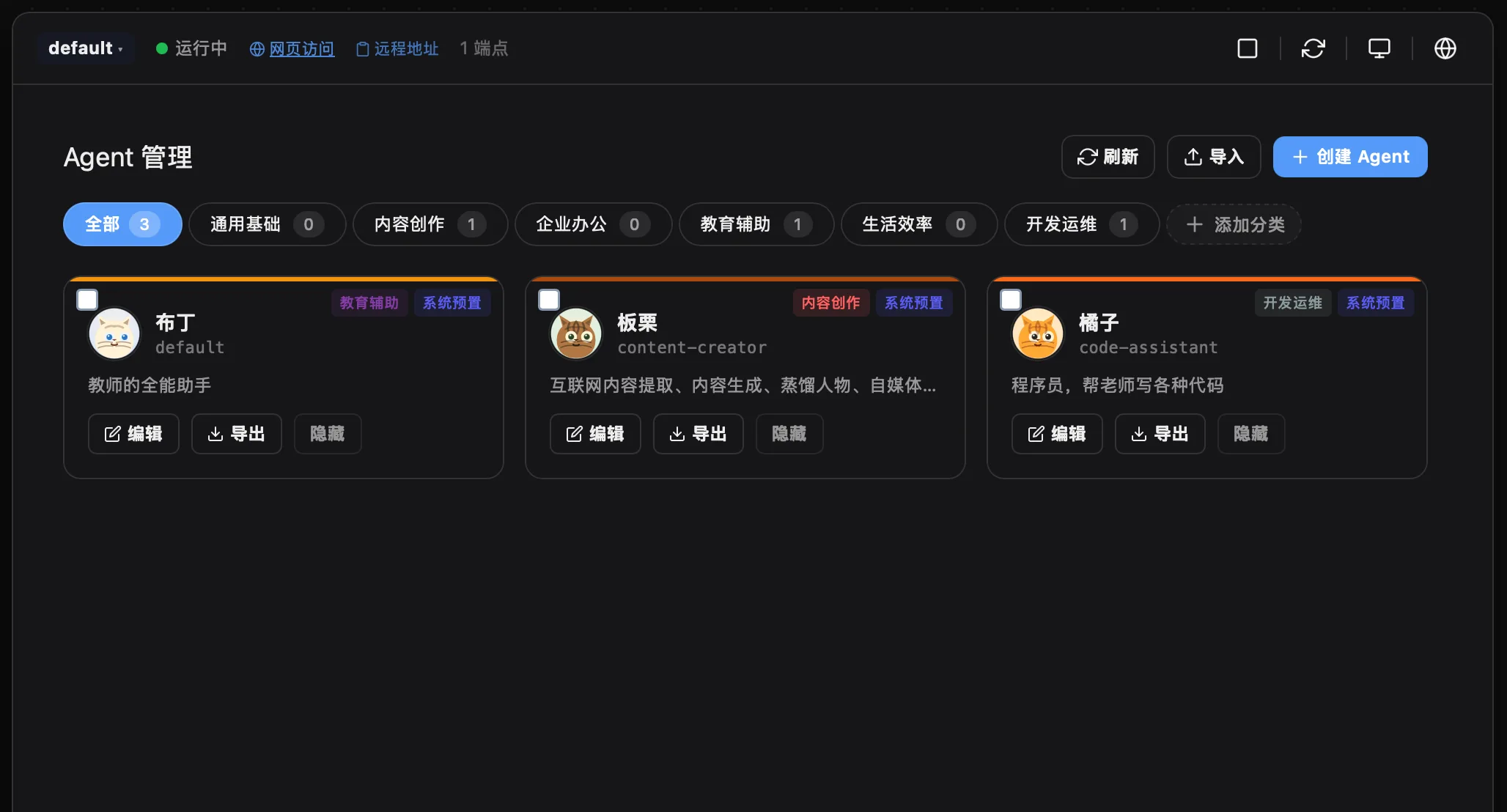Click the 布丁 cat avatar
This screenshot has height=812, width=1507.
114,334
